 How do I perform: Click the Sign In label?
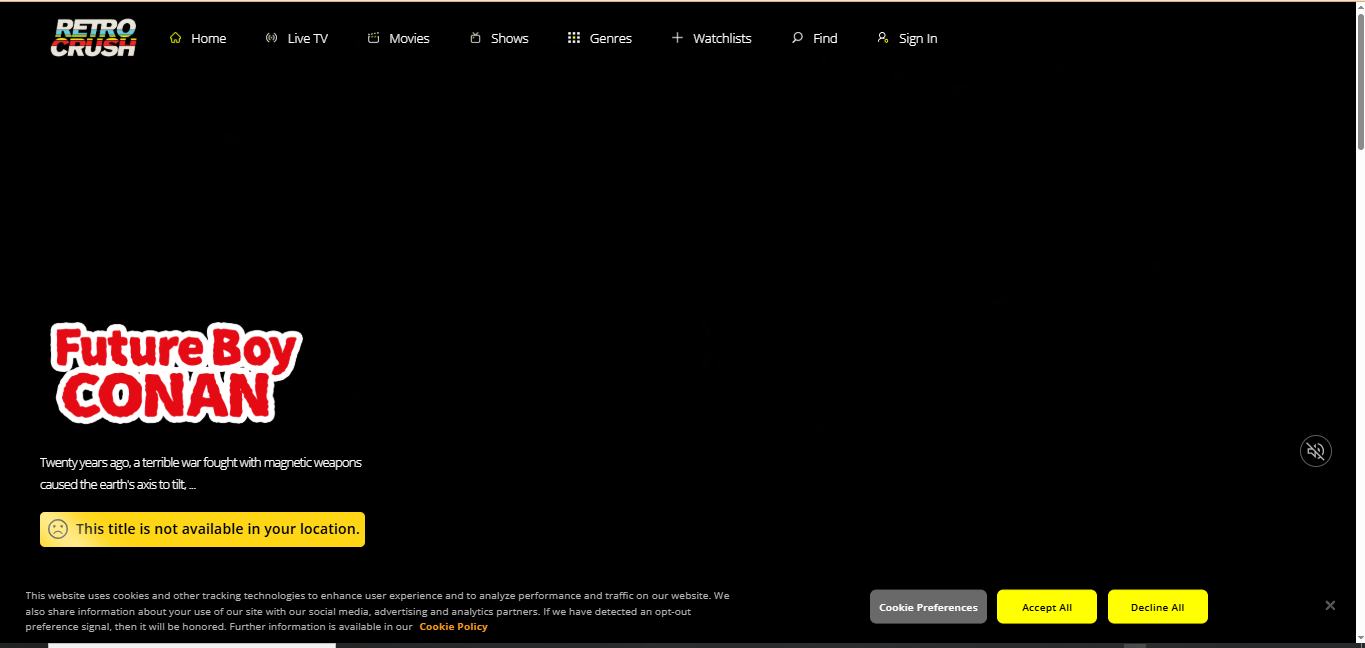click(x=918, y=38)
